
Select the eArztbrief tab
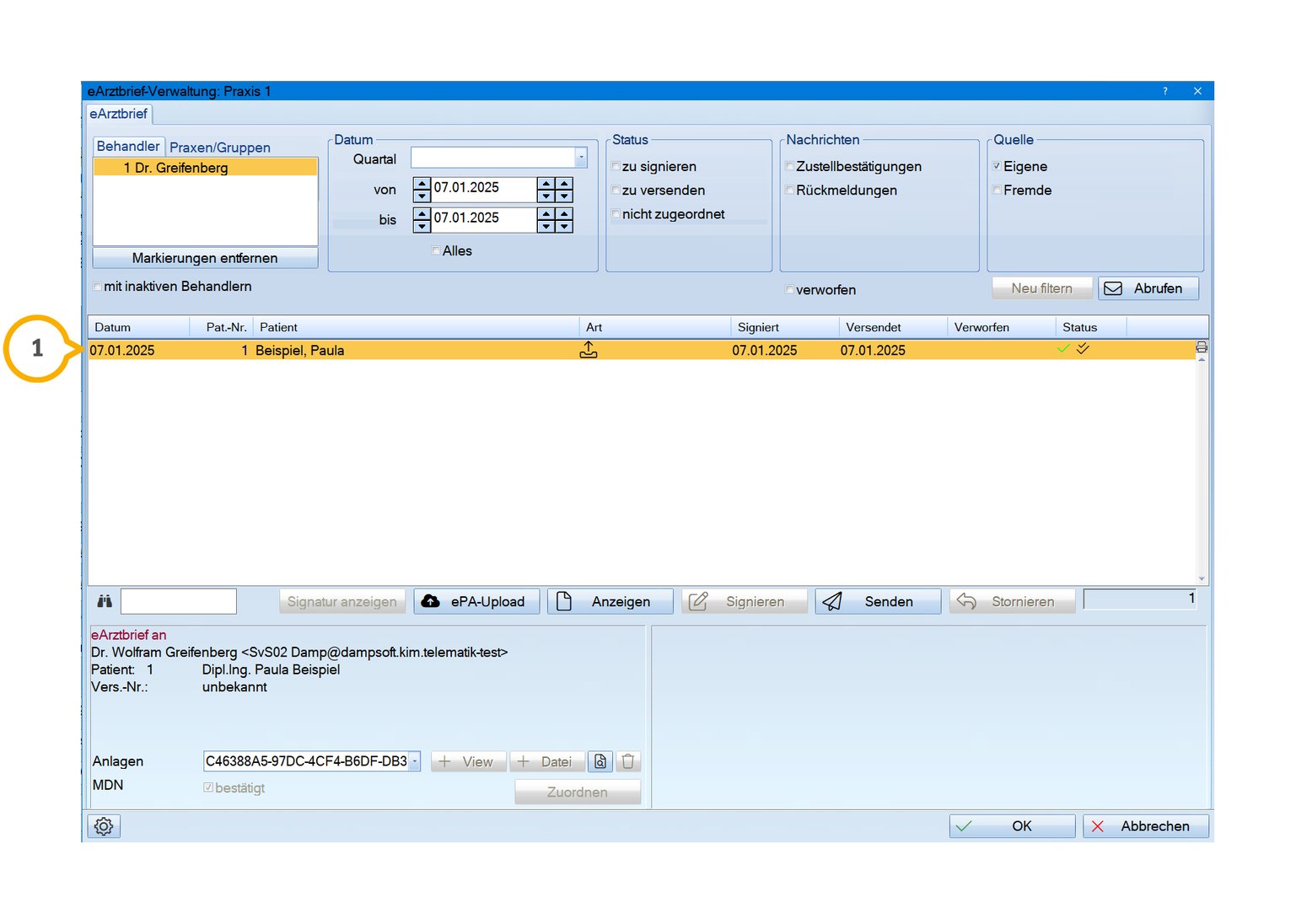click(x=118, y=114)
